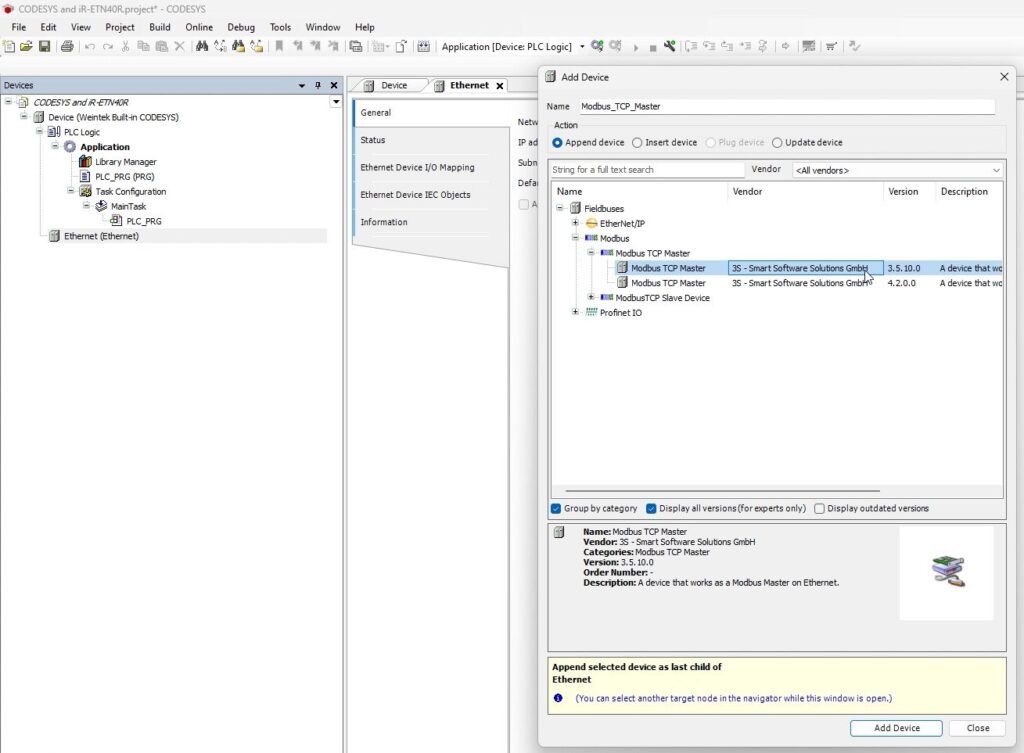Click the Add Device button

pyautogui.click(x=896, y=728)
